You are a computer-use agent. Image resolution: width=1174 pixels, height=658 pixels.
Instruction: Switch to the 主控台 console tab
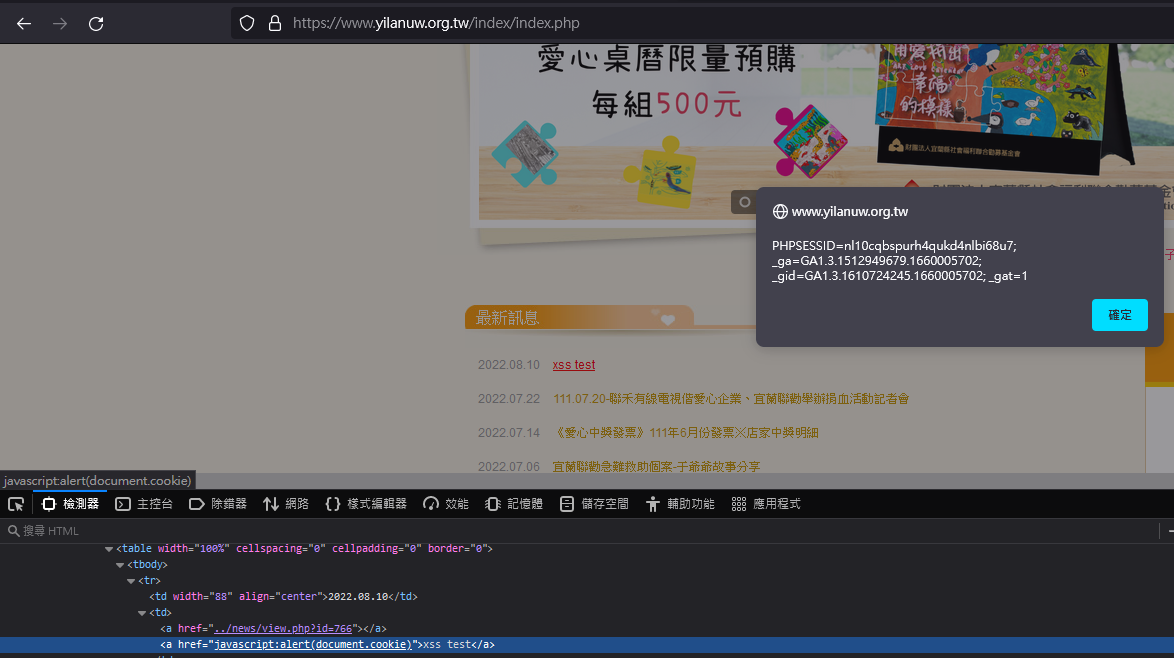point(144,504)
